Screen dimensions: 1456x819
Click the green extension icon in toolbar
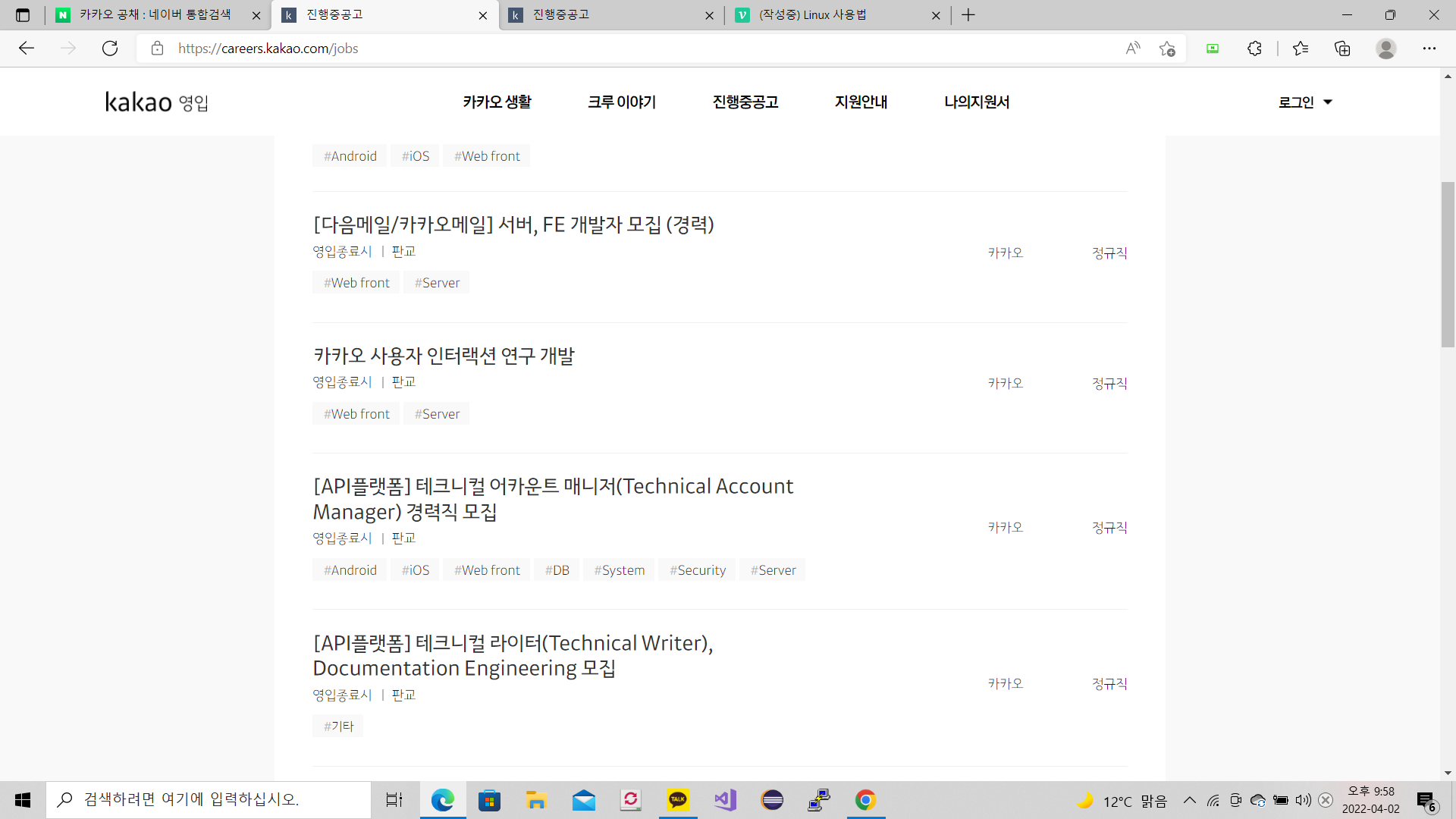pyautogui.click(x=1213, y=49)
